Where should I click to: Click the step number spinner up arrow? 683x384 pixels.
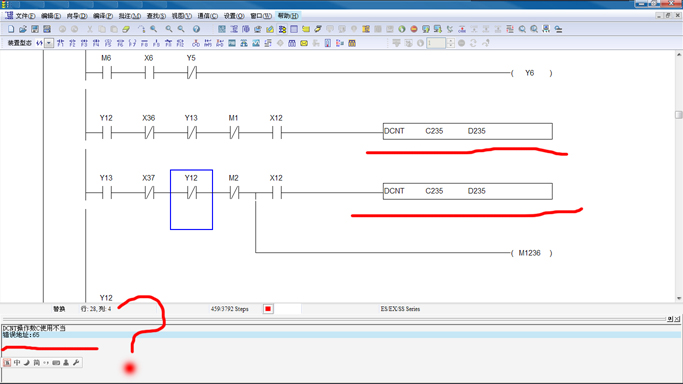click(x=451, y=41)
